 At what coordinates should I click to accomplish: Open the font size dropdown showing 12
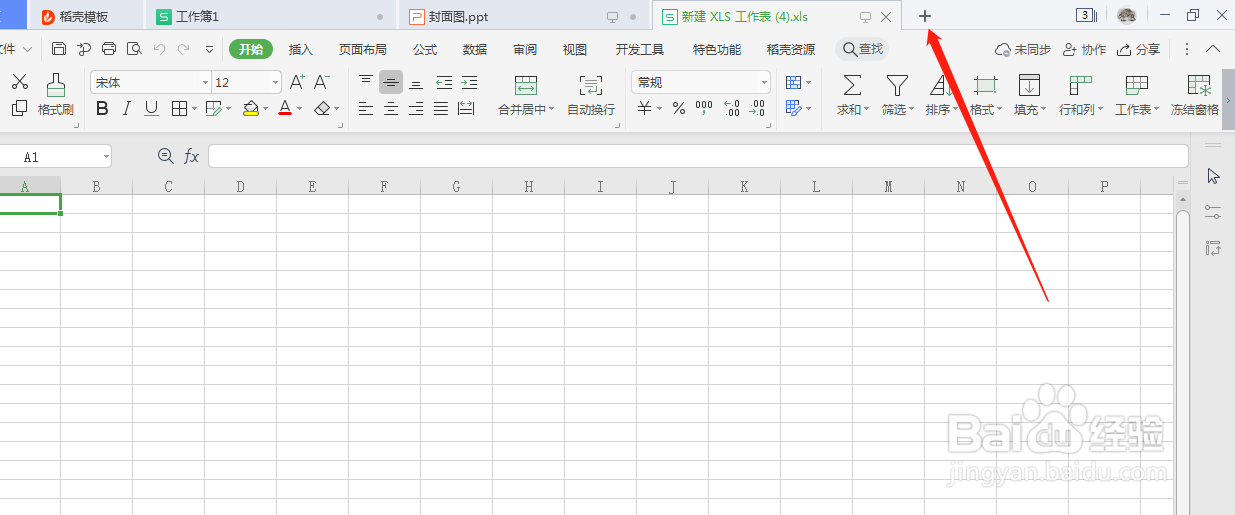[x=276, y=83]
